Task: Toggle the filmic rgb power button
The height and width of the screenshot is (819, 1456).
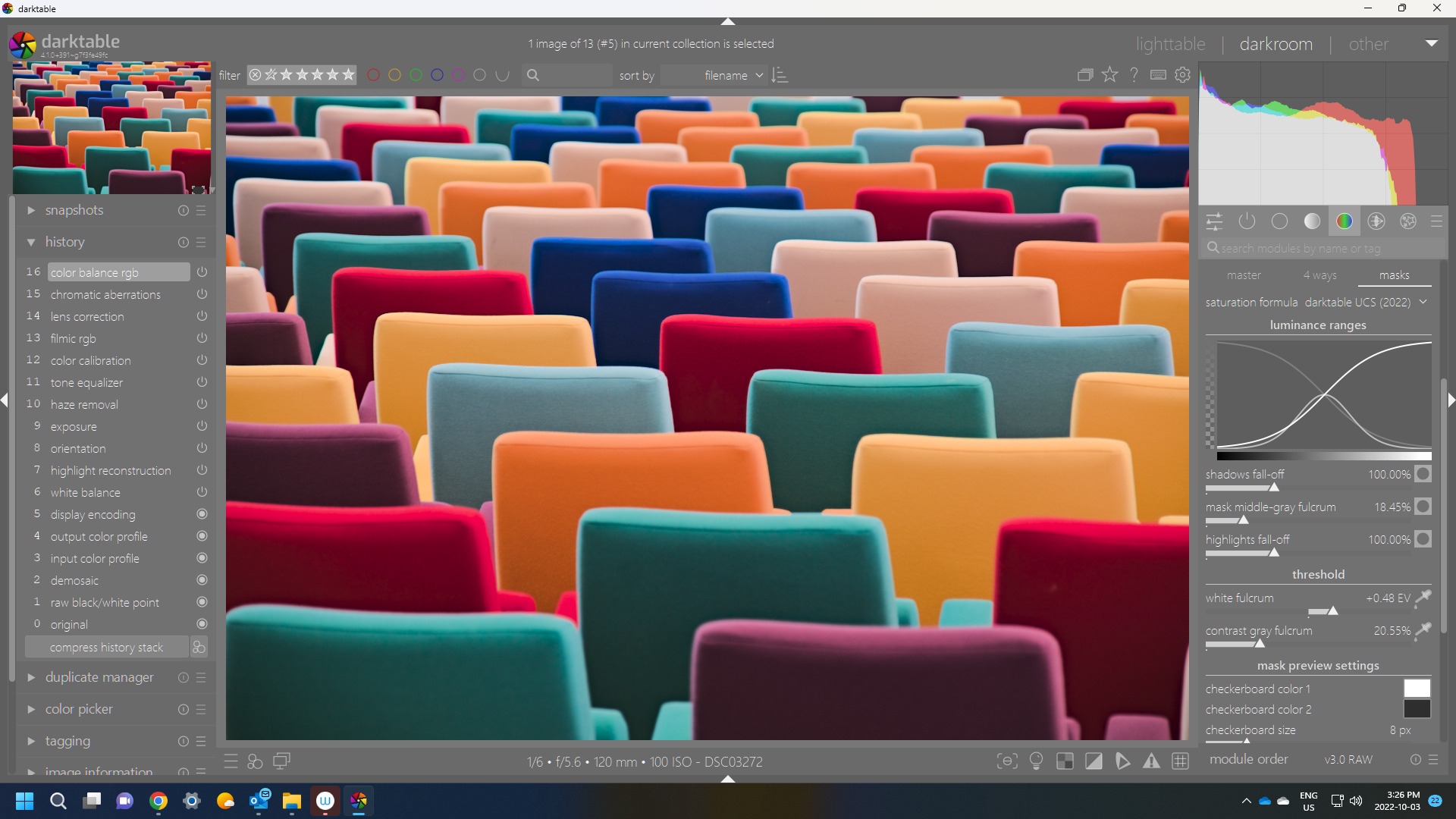Action: 202,338
